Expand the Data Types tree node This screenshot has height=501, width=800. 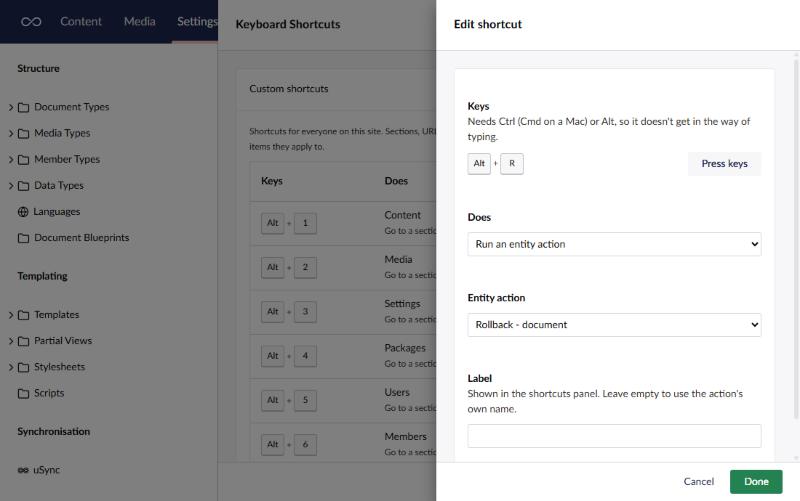coord(11,186)
